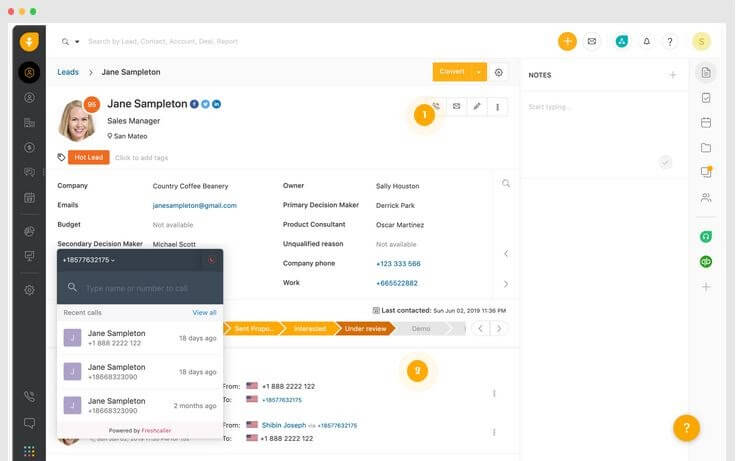Open the apps grid switcher icon
The image size is (739, 461).
coord(29,451)
